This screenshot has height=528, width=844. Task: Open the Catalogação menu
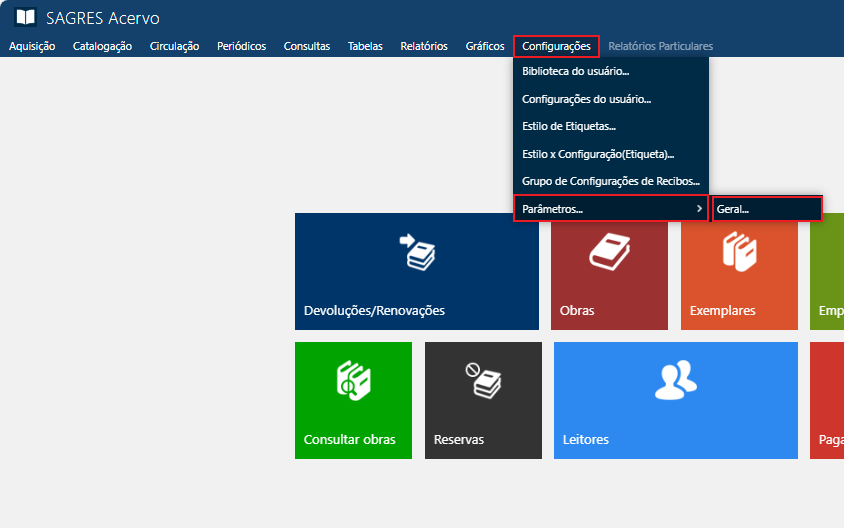(x=102, y=46)
